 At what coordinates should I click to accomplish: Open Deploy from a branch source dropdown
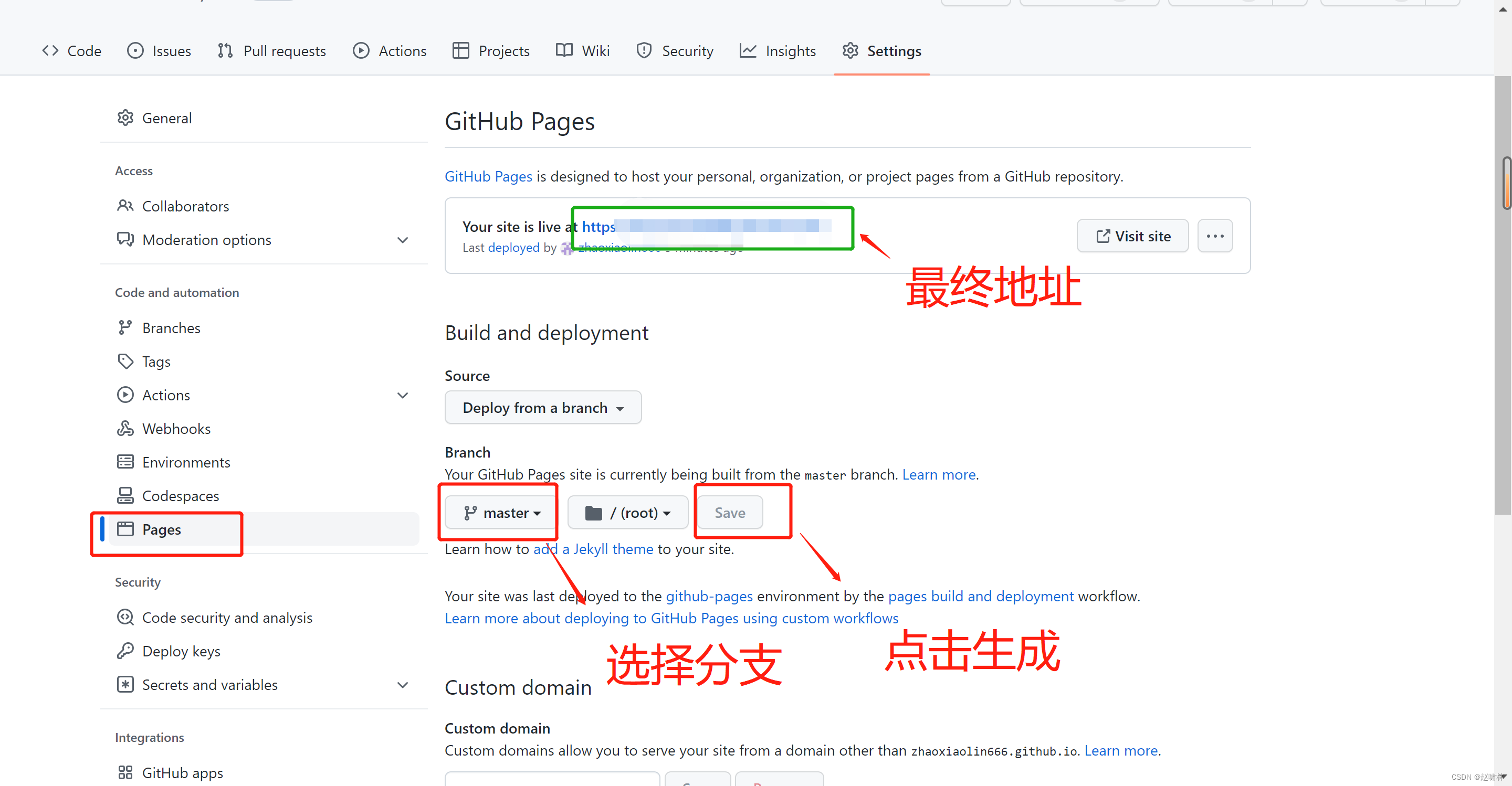(542, 408)
